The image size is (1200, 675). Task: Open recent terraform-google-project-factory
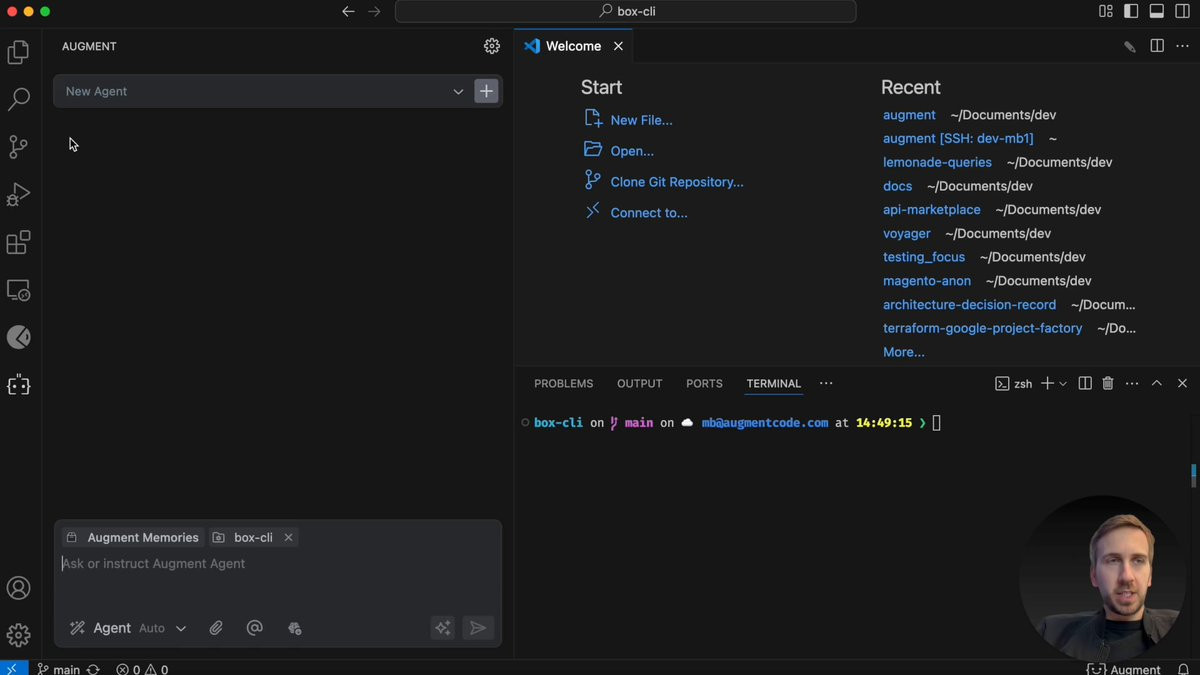tap(982, 328)
